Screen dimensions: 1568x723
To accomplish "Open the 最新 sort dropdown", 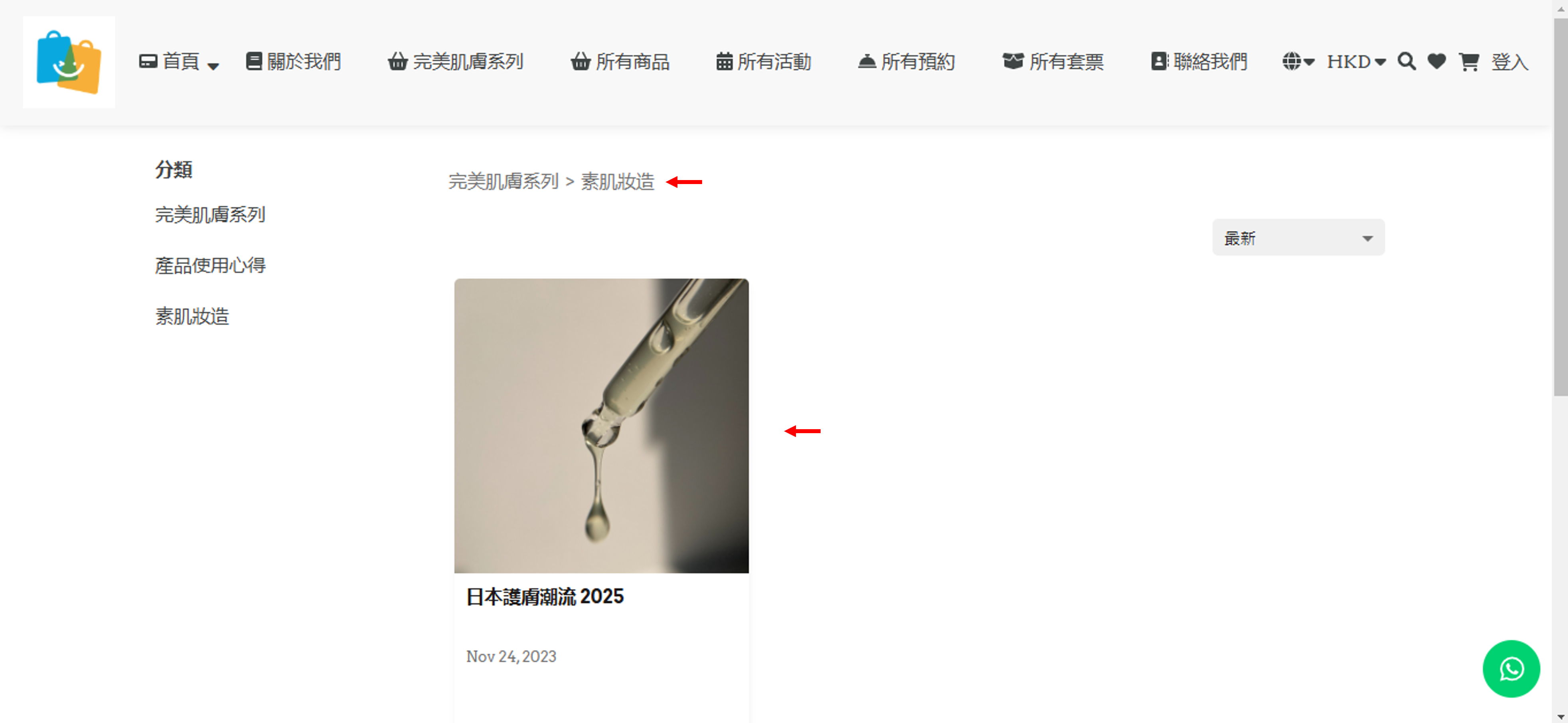I will 1298,238.
